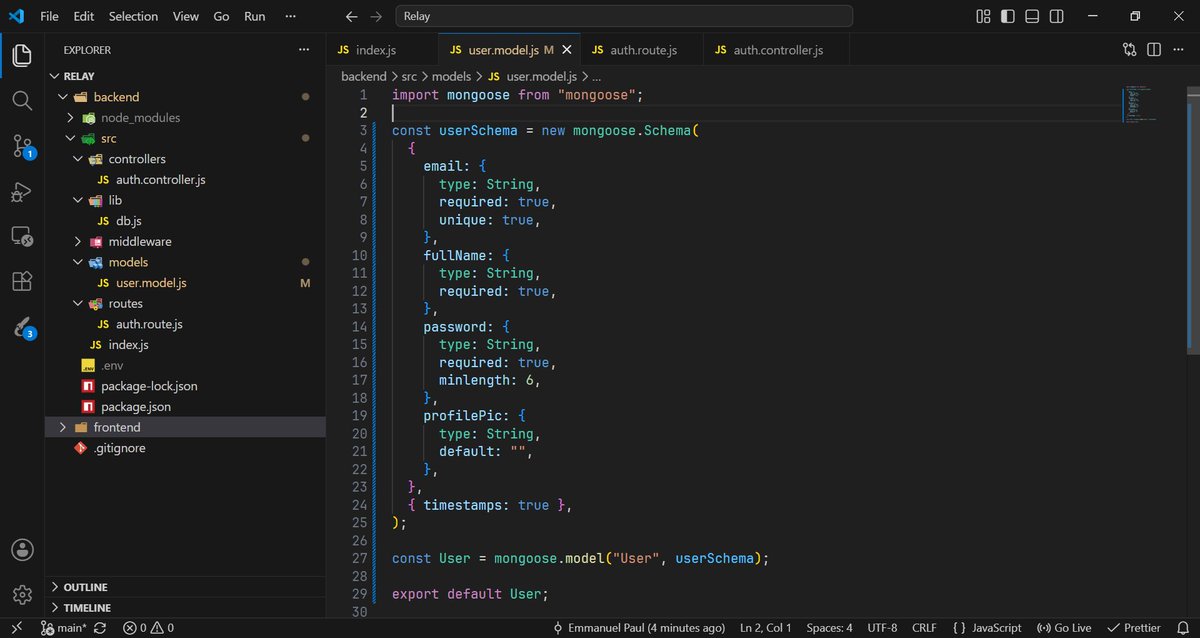This screenshot has width=1200, height=638.
Task: Open package-lock.json in the explorer
Action: [185, 386]
